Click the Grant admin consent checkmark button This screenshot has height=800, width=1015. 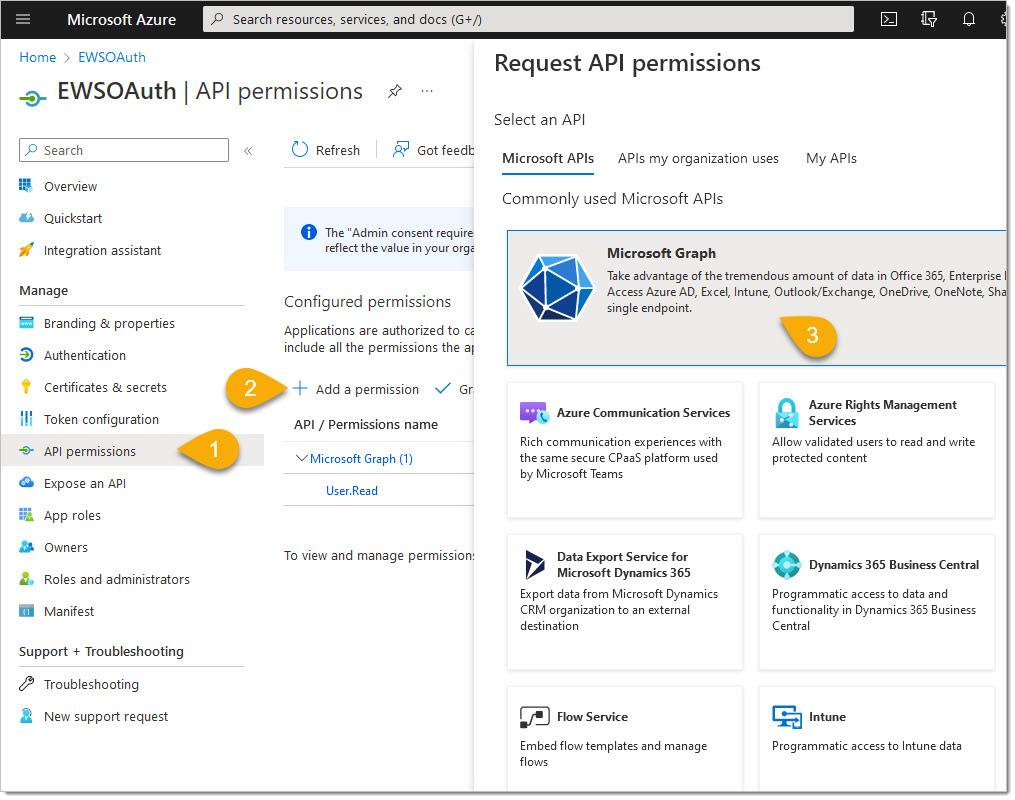pos(455,390)
